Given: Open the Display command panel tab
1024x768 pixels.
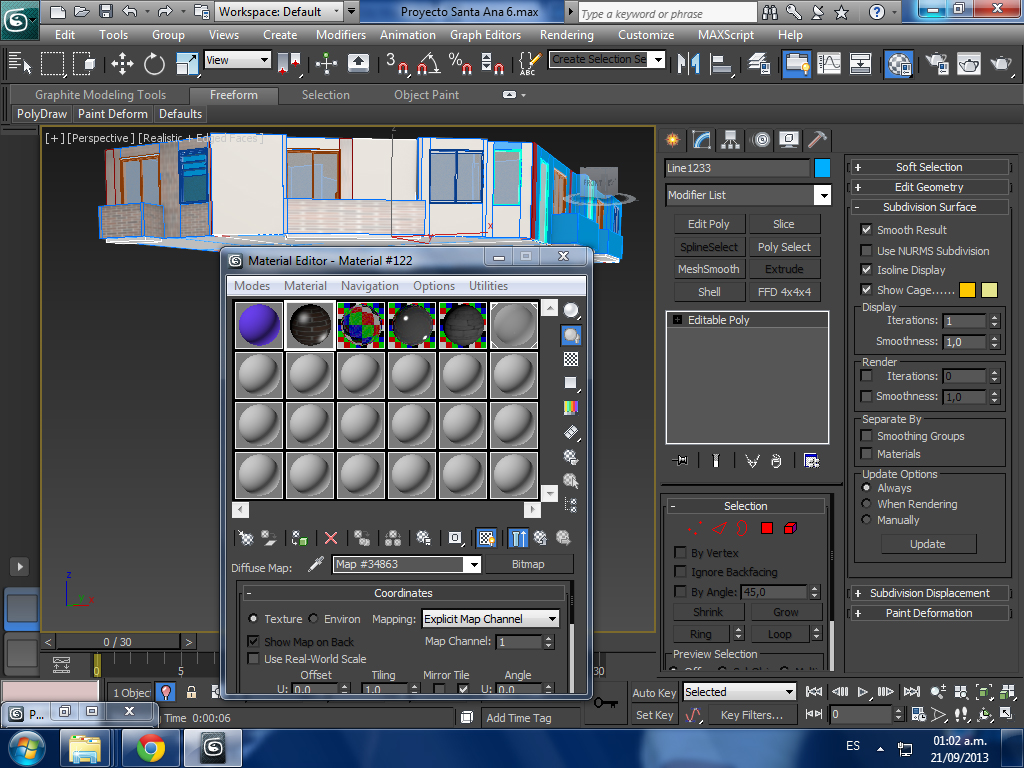Looking at the screenshot, I should (x=789, y=139).
